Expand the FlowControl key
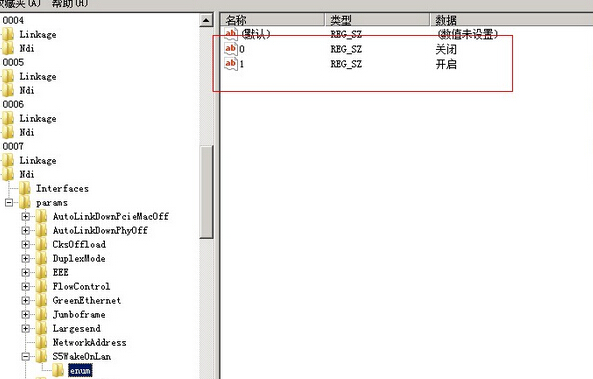The height and width of the screenshot is (379, 593). point(26,286)
